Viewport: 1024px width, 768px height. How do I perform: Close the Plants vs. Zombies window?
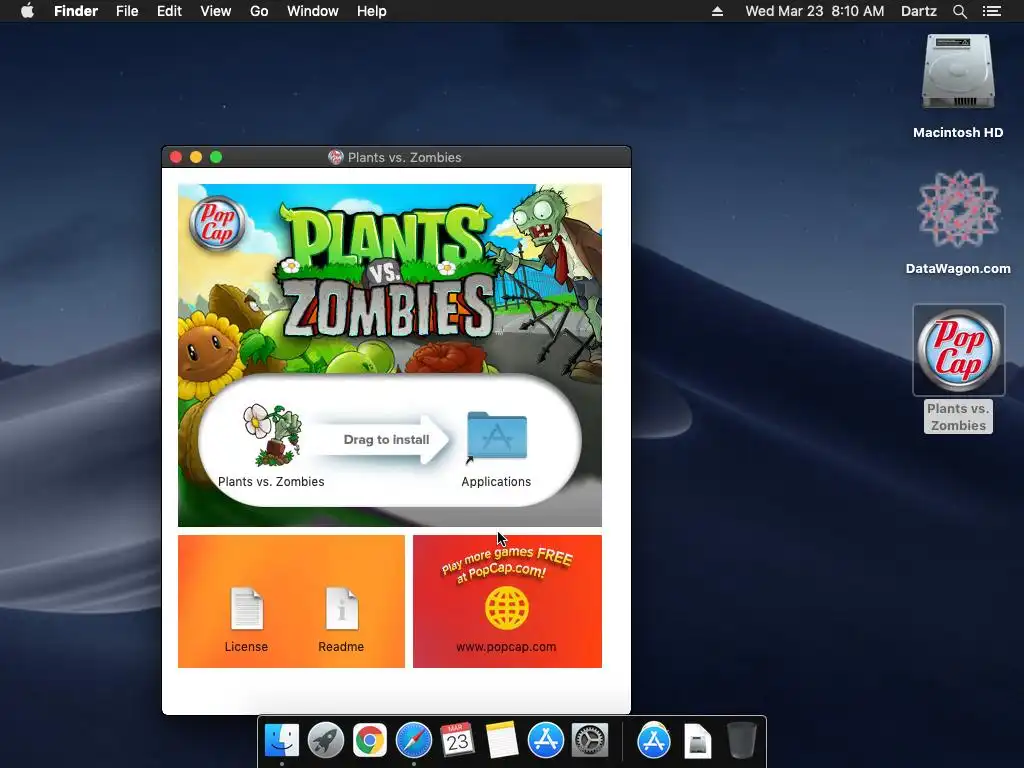coord(176,157)
